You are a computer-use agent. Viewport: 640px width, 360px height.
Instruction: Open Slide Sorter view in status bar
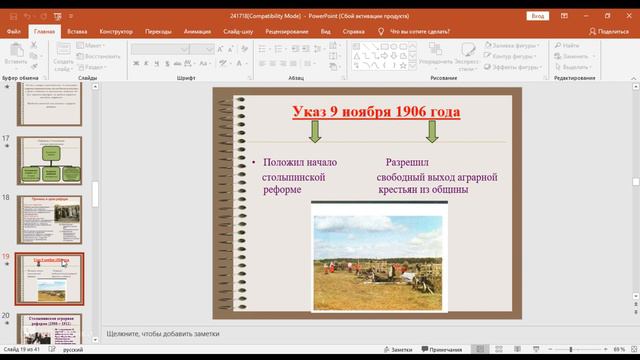point(499,349)
